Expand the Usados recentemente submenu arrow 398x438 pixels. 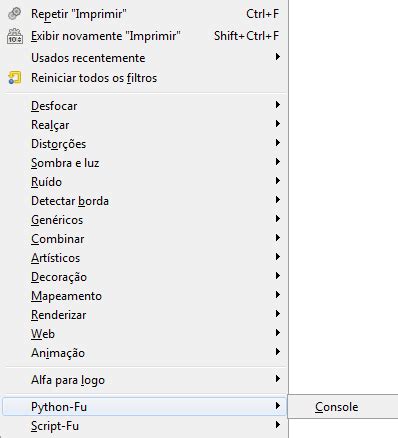pos(277,57)
